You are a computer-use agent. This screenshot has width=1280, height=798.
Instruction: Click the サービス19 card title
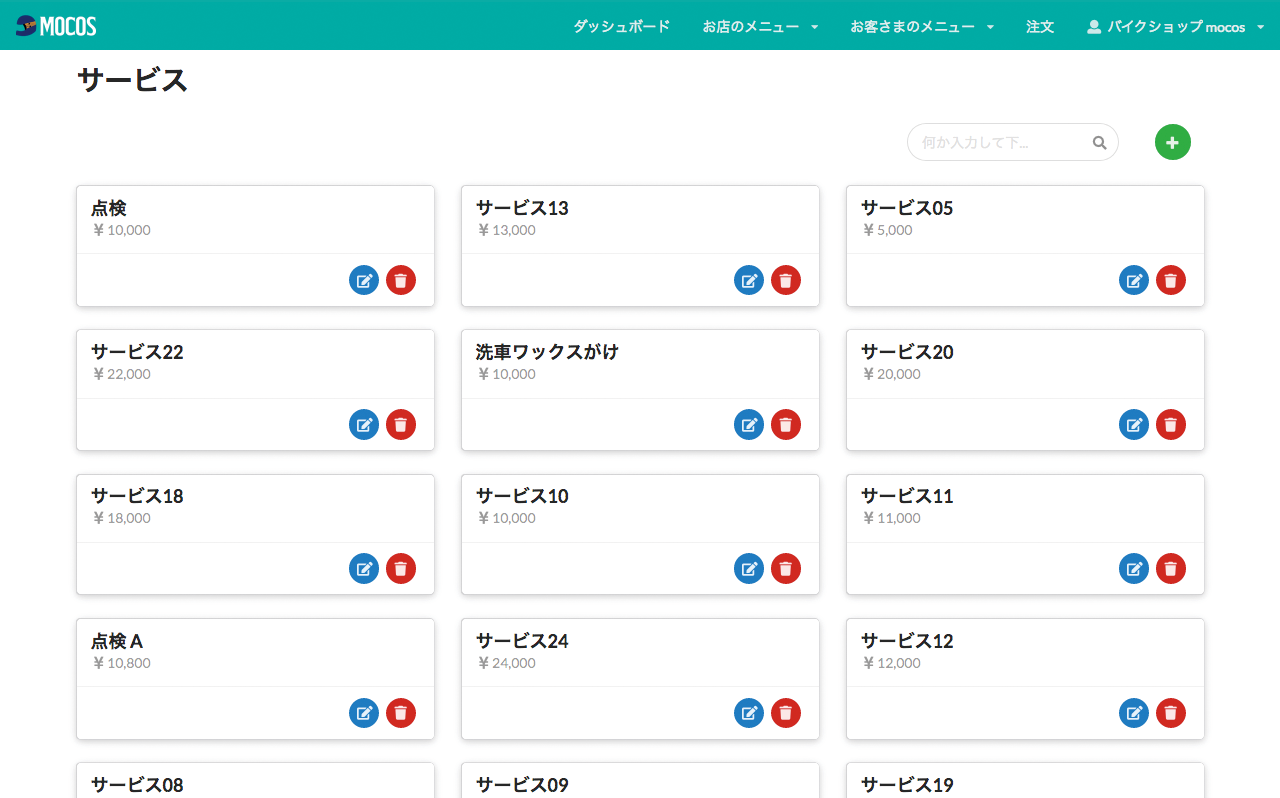click(x=907, y=785)
